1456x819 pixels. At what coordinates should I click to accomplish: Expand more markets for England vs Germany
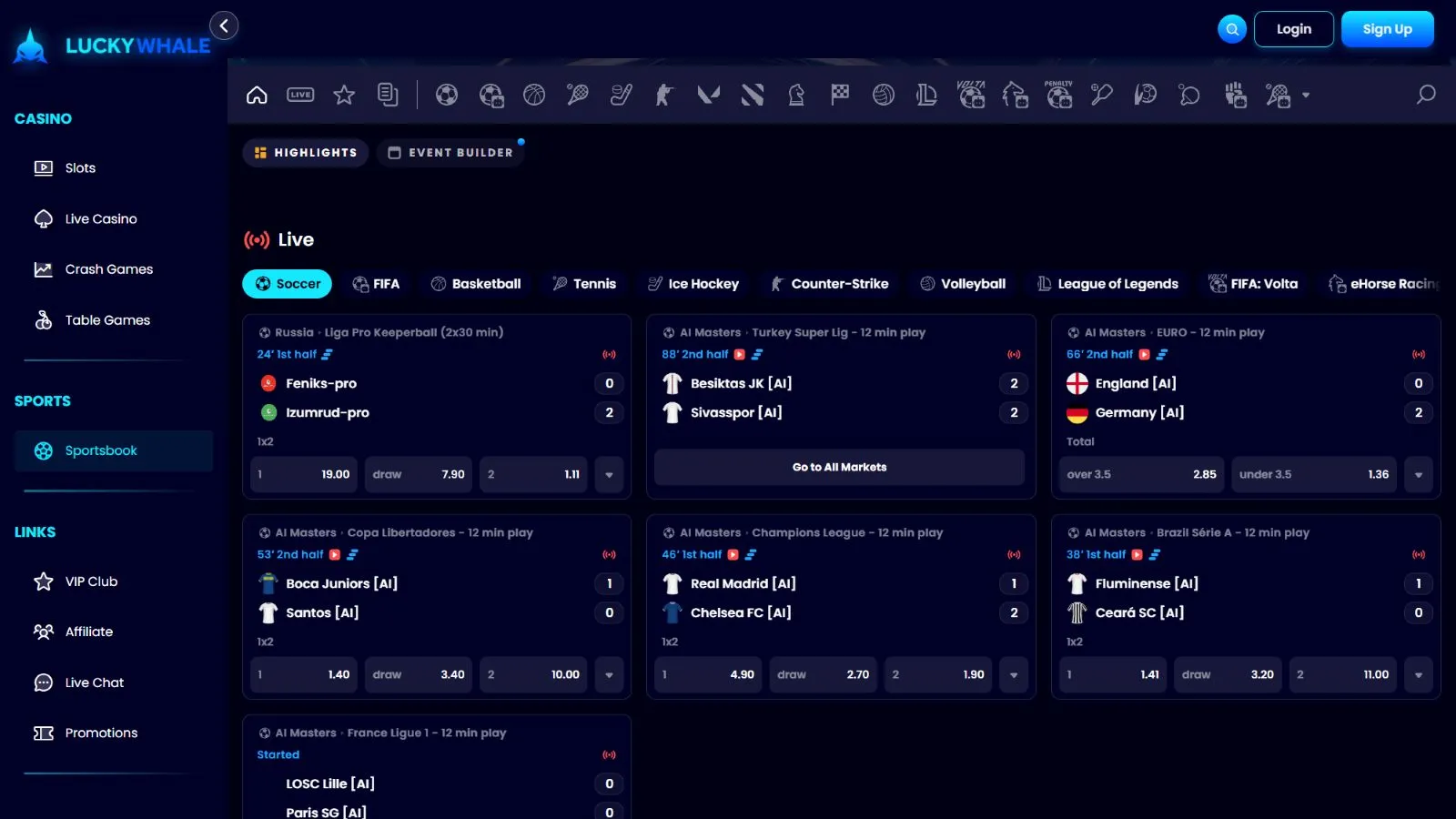coord(1418,474)
